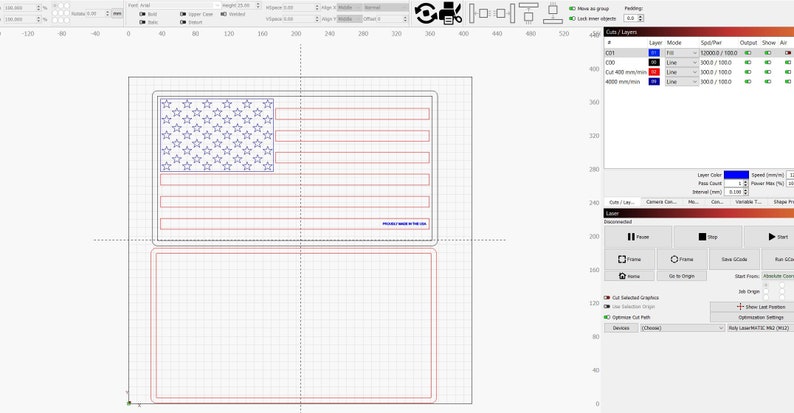Switch to Cuts / Layers tab
Image resolution: width=794 pixels, height=413 pixels.
[621, 202]
